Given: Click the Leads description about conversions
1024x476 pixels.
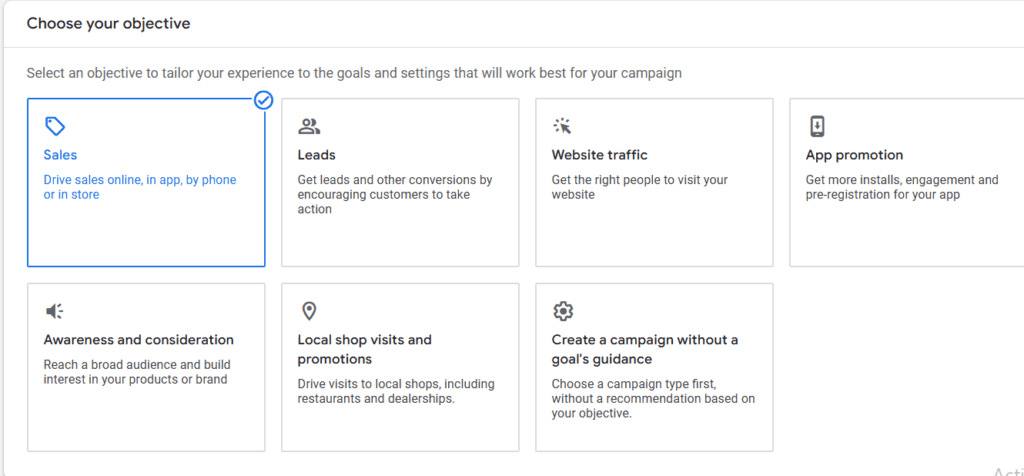Looking at the screenshot, I should click(x=395, y=195).
